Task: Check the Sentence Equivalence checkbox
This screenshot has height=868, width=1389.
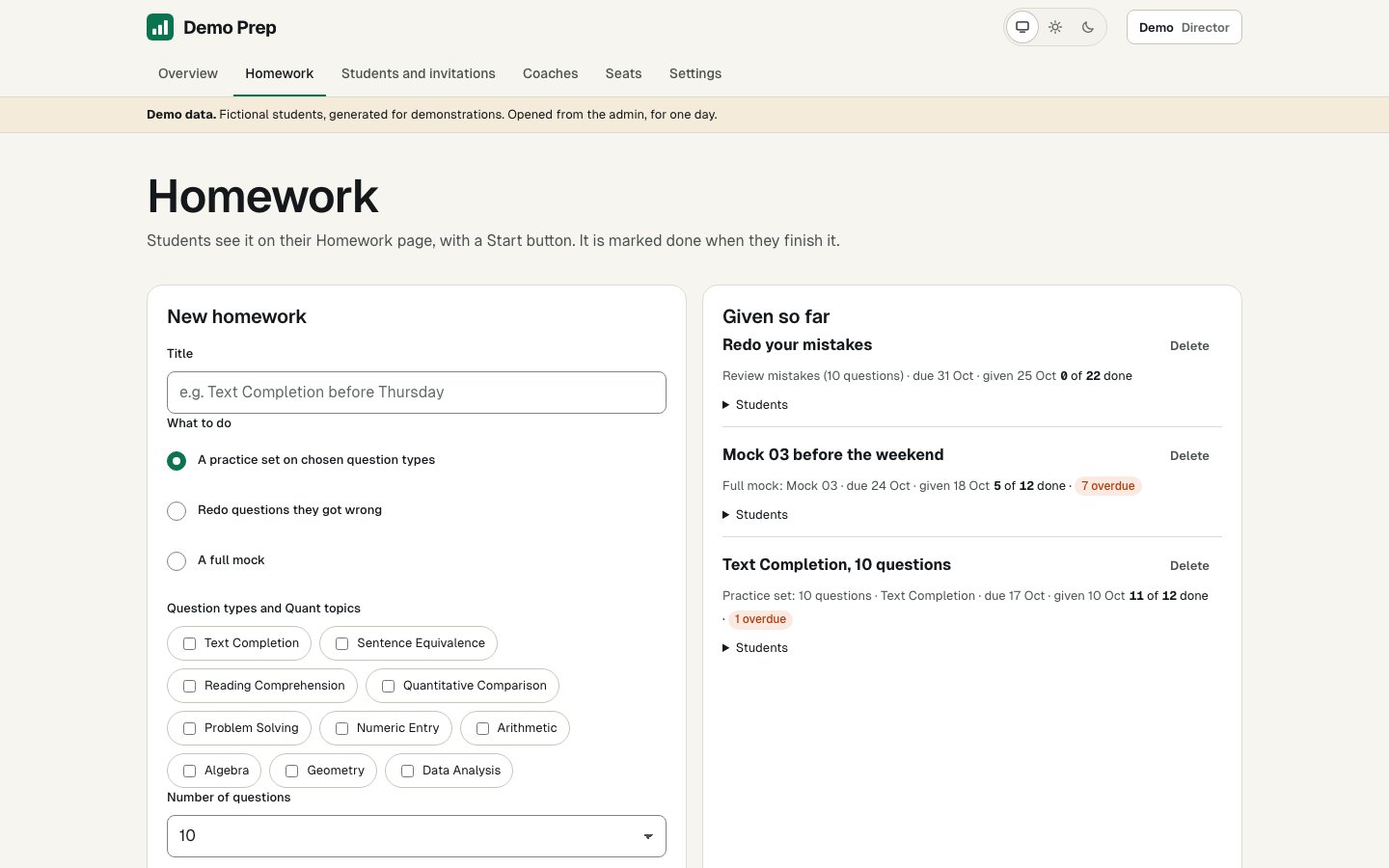Action: pos(342,643)
